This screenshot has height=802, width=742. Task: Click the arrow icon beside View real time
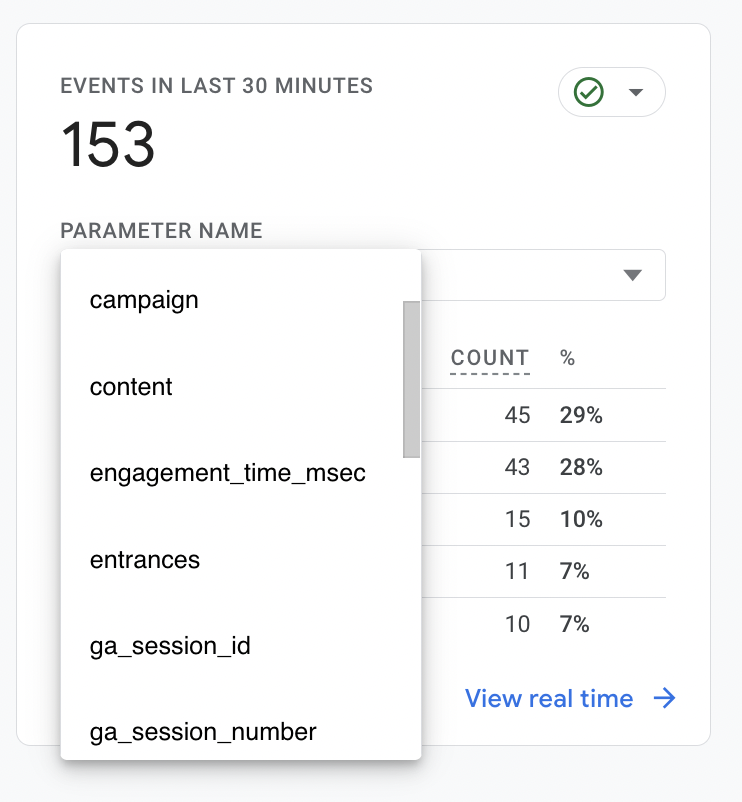point(664,698)
